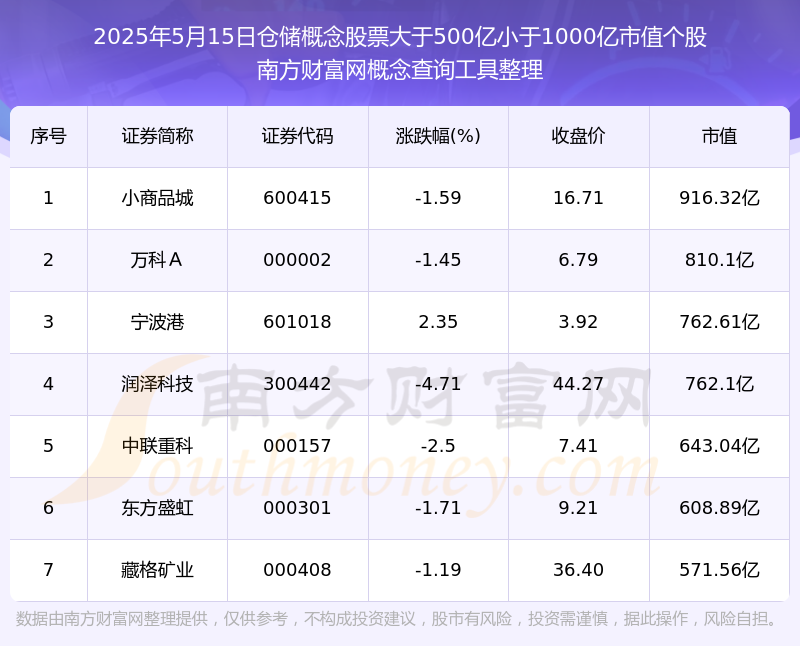Image resolution: width=800 pixels, height=646 pixels.
Task: Click the subtitle 南方财富网概念查询工具整理
Action: (400, 70)
